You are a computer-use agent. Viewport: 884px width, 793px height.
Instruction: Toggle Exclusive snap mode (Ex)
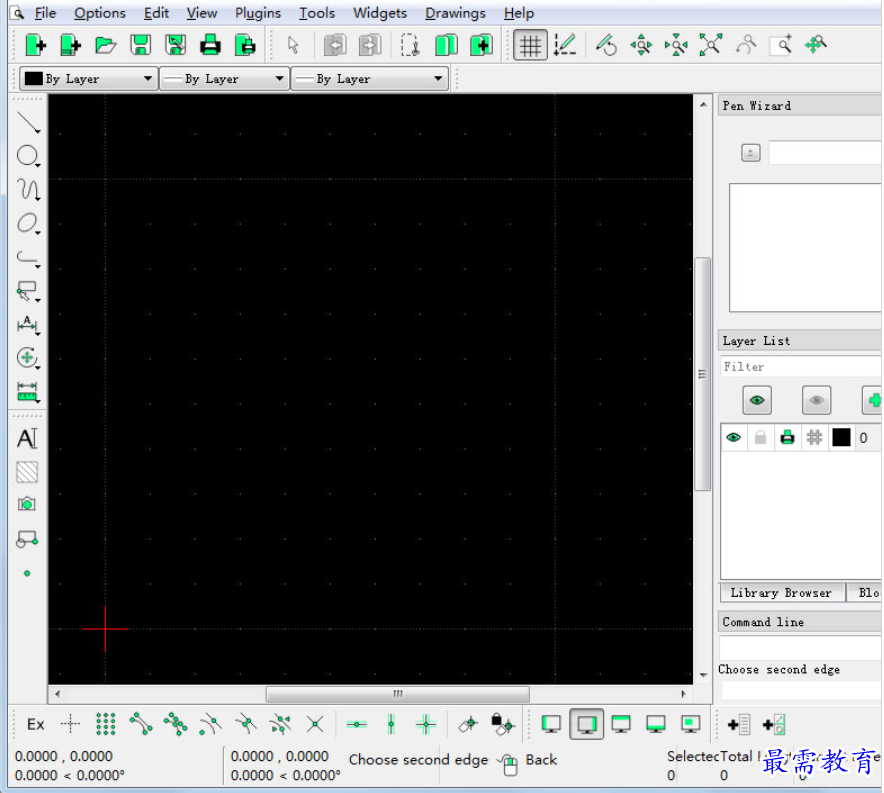click(x=36, y=724)
